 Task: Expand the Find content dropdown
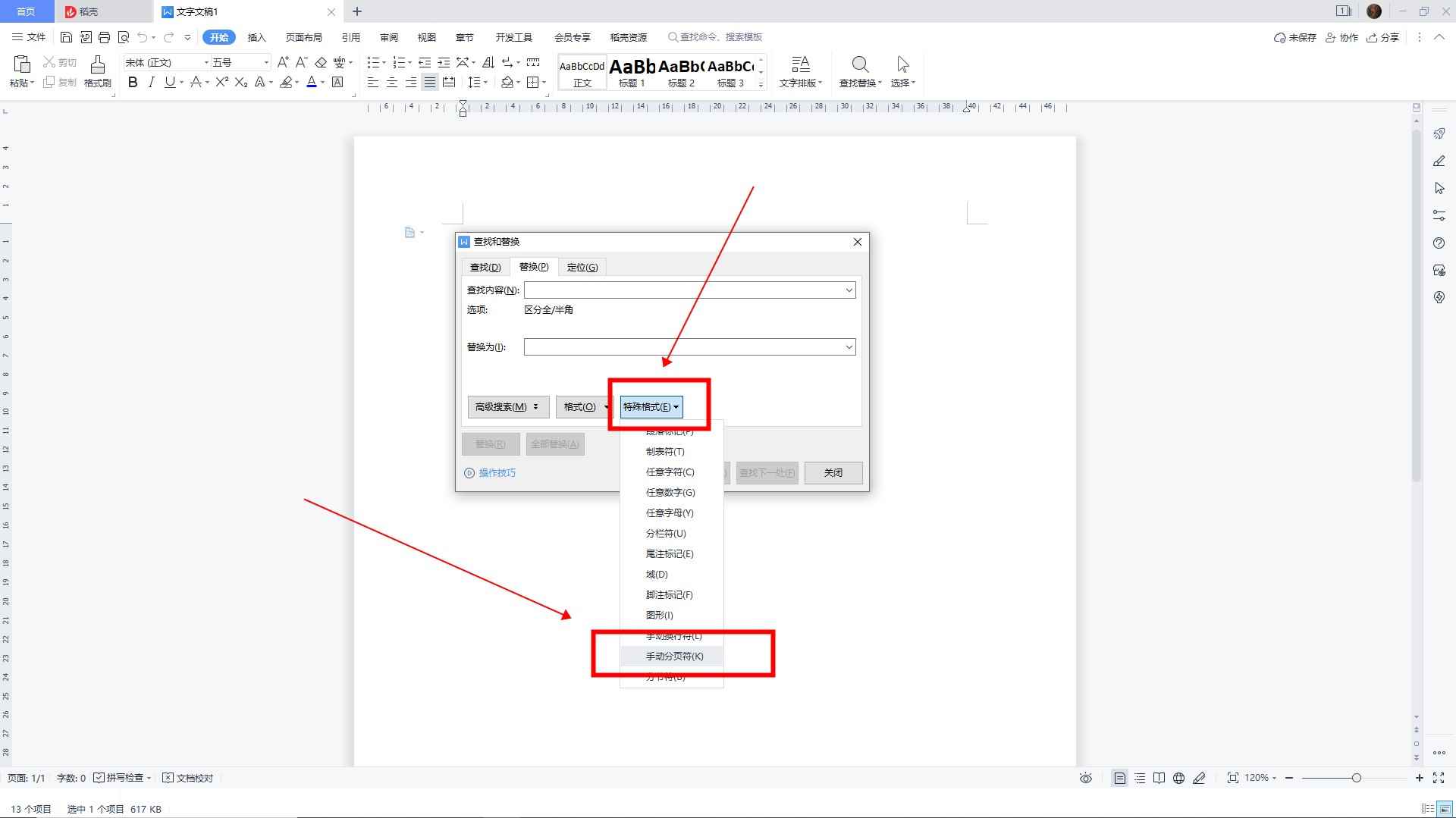(x=849, y=290)
